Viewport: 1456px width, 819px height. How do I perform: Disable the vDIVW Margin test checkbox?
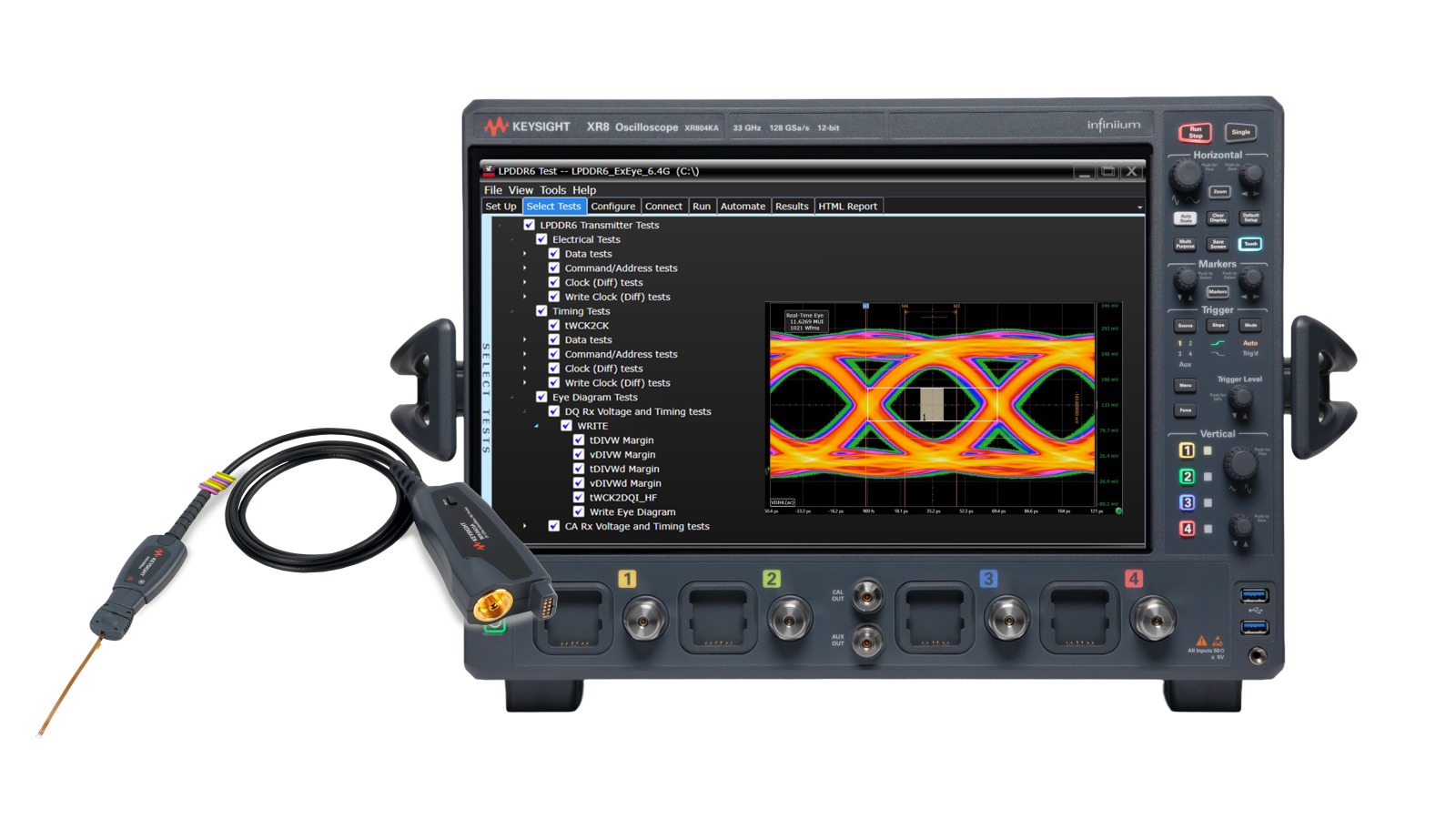(579, 454)
